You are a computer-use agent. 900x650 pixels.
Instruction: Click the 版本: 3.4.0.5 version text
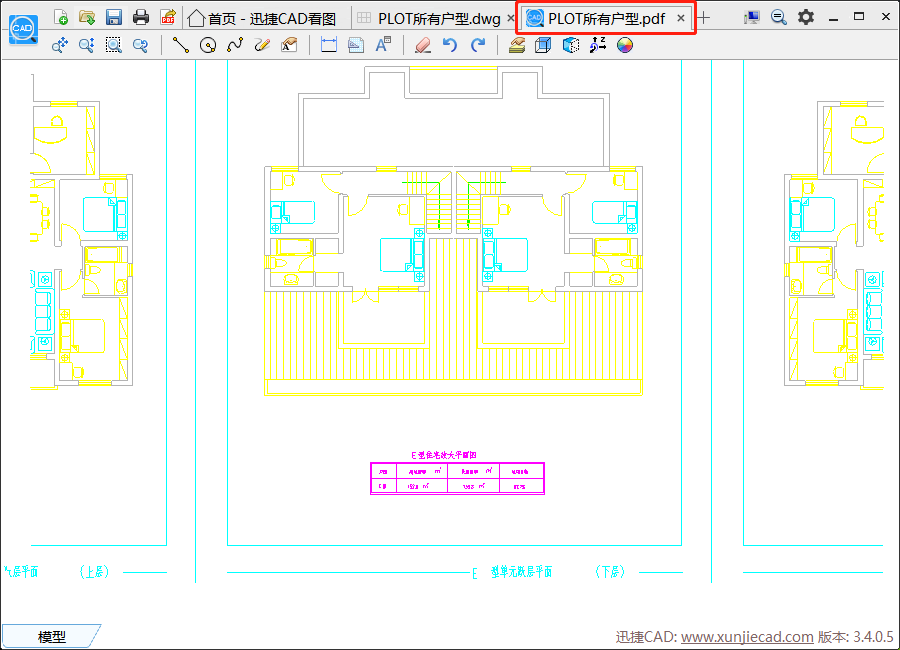pyautogui.click(x=855, y=637)
